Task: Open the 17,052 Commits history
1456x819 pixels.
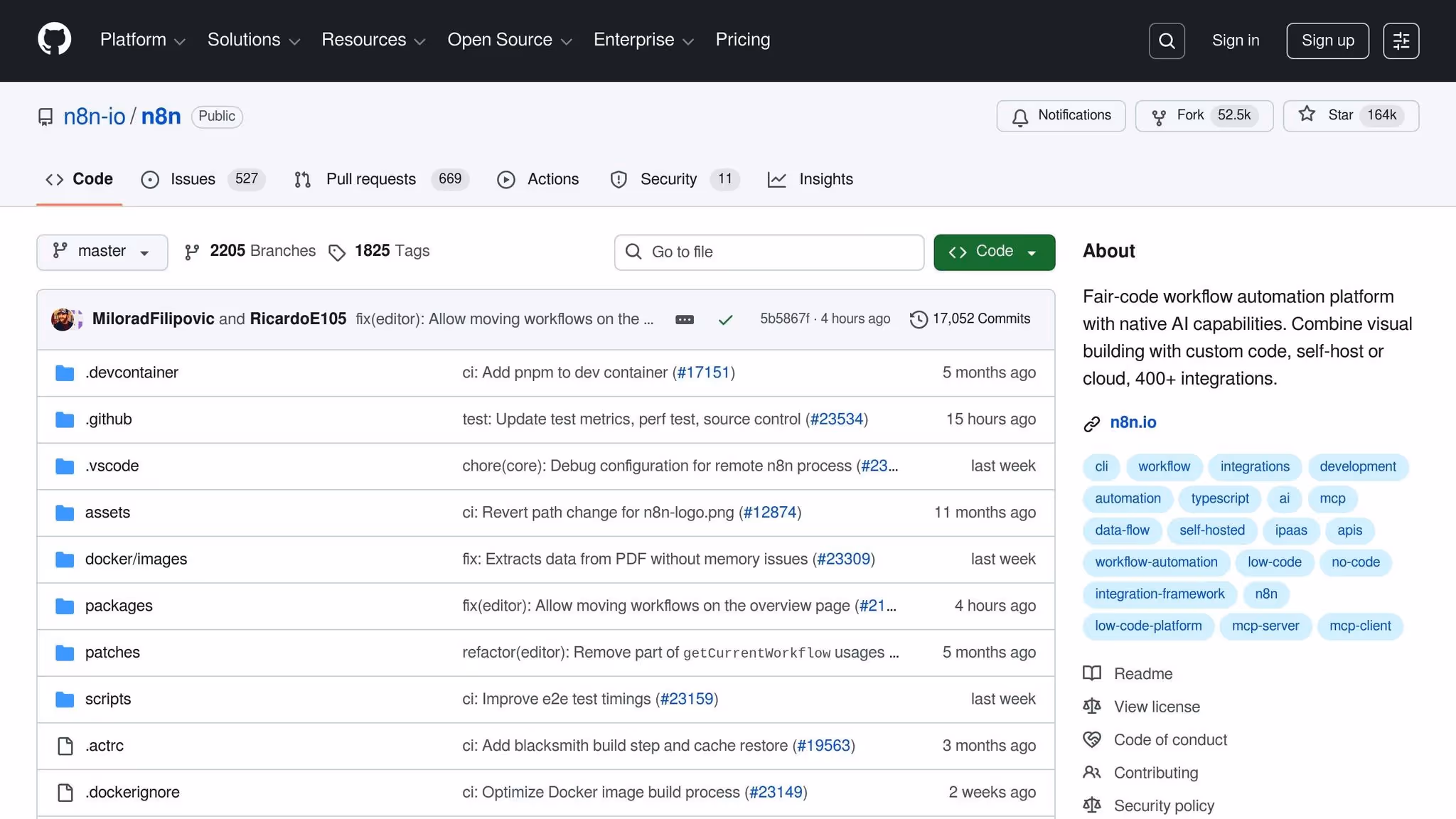Action: (970, 319)
